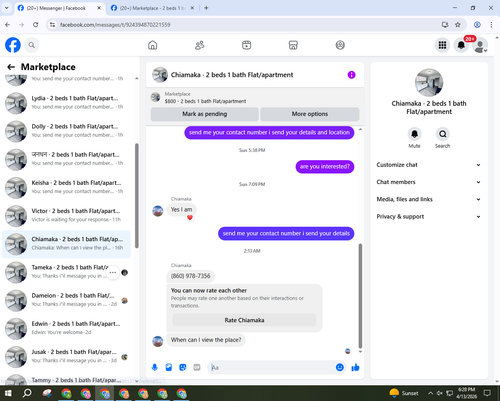This screenshot has width=500, height=401.
Task: Go back in browser history
Action: pyautogui.click(x=8, y=25)
